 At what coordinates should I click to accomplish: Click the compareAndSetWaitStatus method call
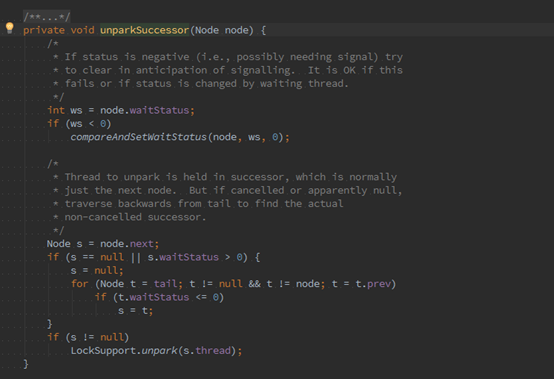coord(138,137)
